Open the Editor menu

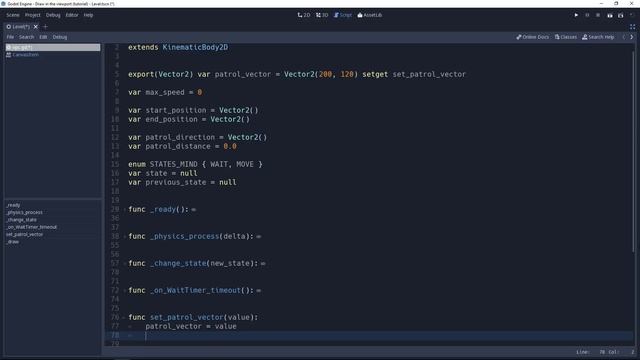[x=72, y=15]
